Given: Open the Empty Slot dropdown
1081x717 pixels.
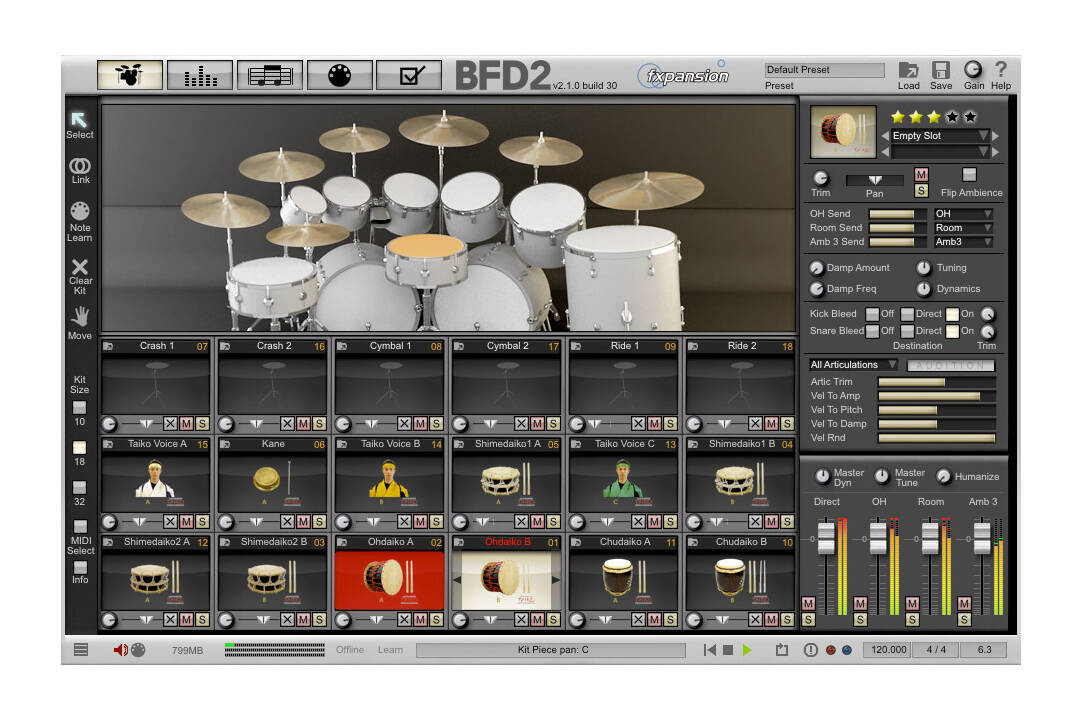Looking at the screenshot, I should click(940, 136).
